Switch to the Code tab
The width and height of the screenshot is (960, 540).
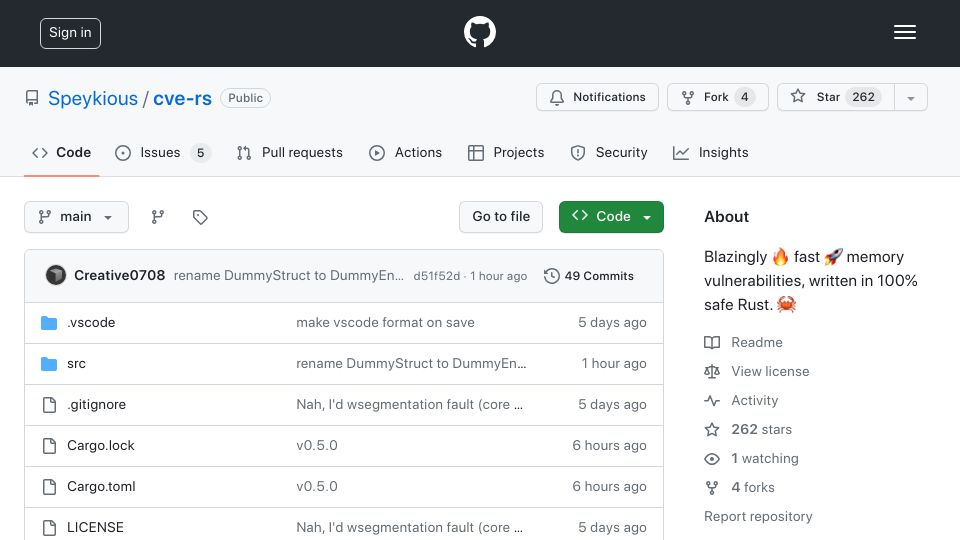pos(62,152)
